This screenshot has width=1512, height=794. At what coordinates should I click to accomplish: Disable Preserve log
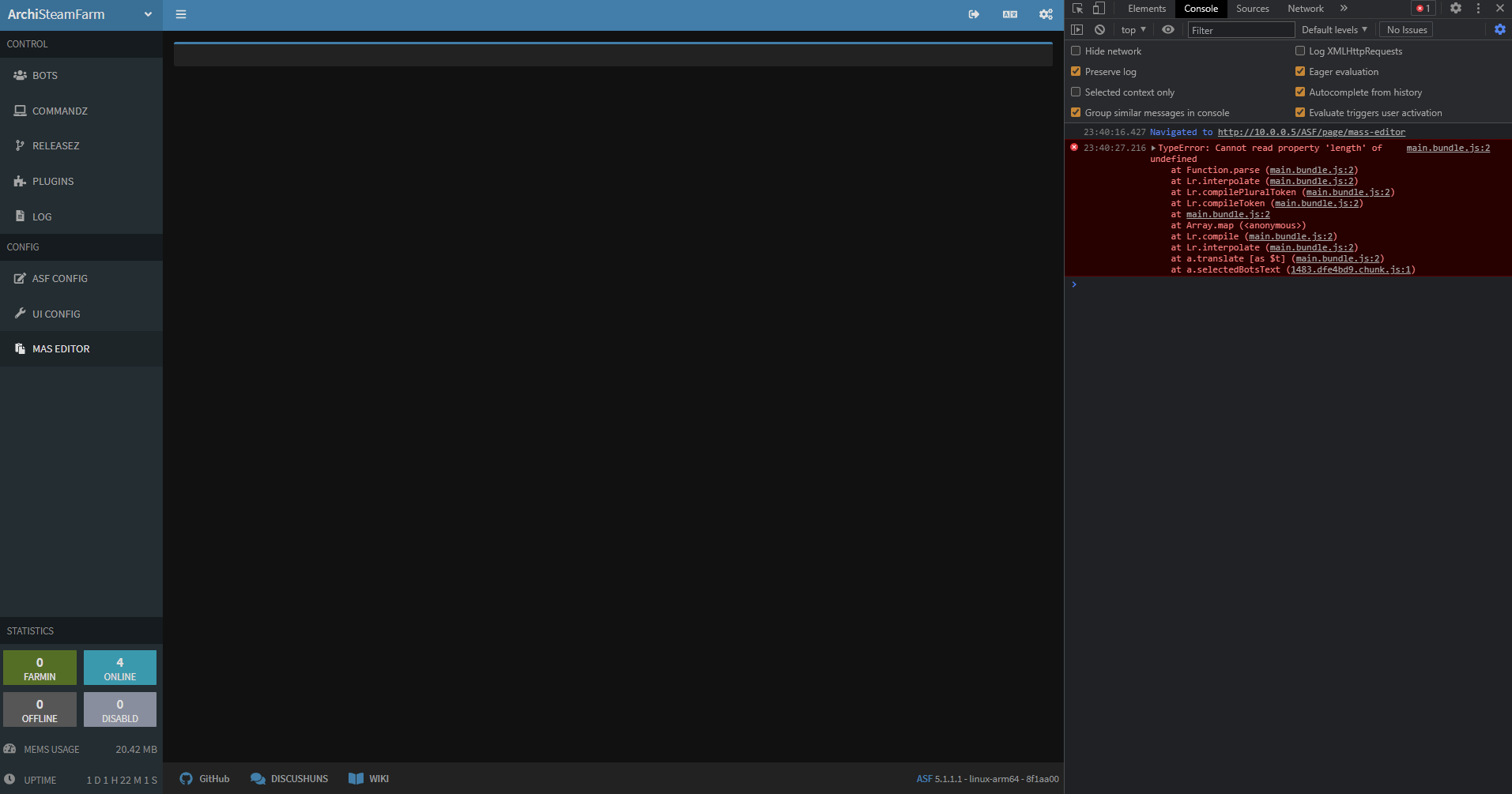(x=1076, y=71)
